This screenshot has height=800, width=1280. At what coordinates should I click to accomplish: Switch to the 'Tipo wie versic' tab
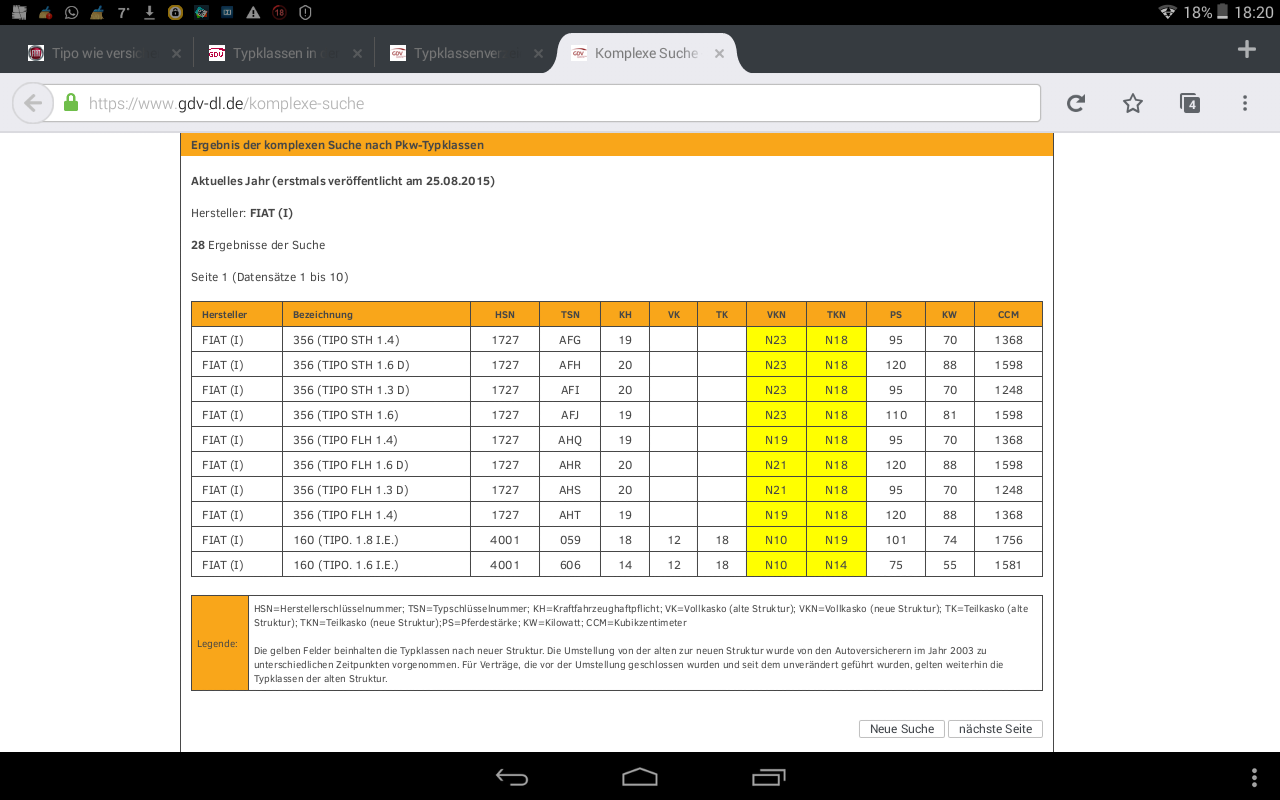[95, 54]
